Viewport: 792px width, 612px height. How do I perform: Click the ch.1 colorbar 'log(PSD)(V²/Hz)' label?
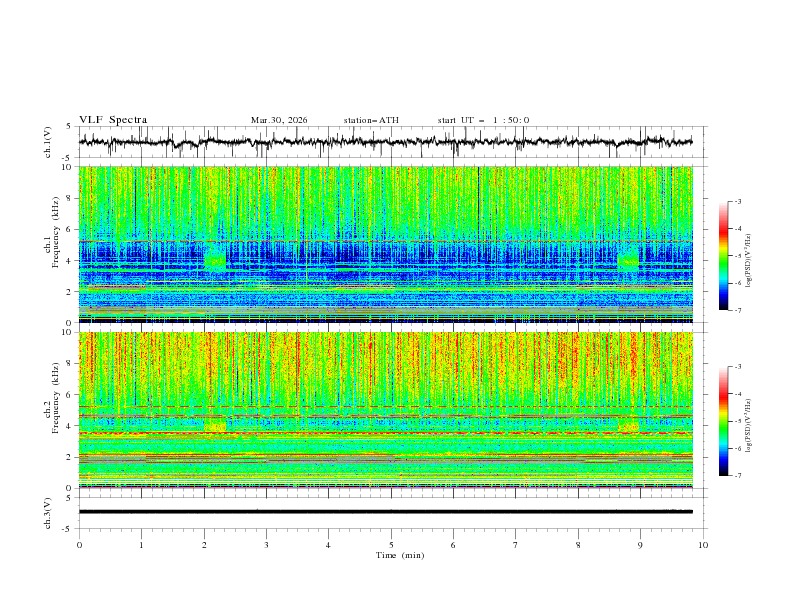point(749,261)
